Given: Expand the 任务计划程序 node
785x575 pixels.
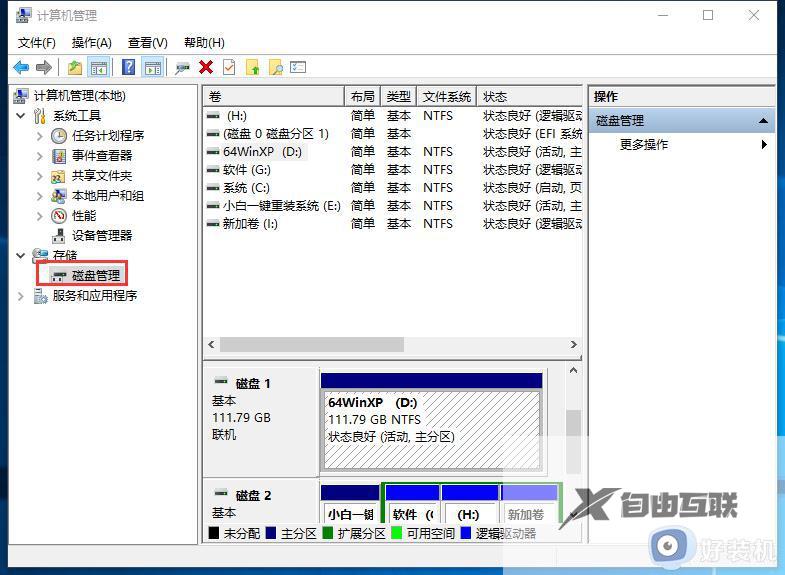Looking at the screenshot, I should pyautogui.click(x=40, y=136).
